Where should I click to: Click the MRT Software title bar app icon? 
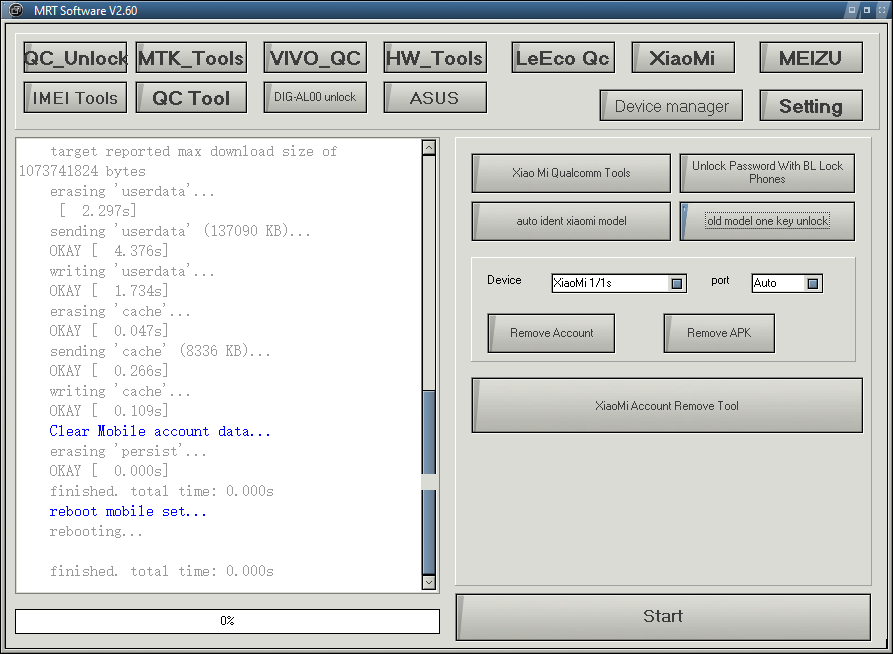[x=17, y=10]
